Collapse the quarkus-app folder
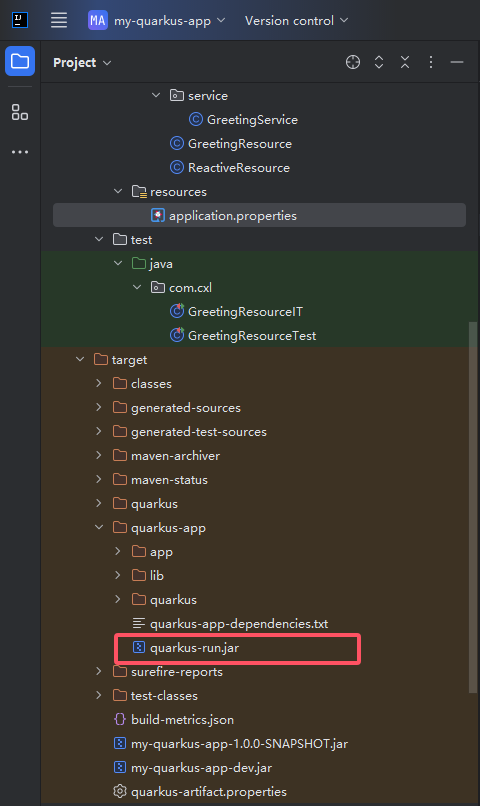Image resolution: width=480 pixels, height=806 pixels. [99, 527]
